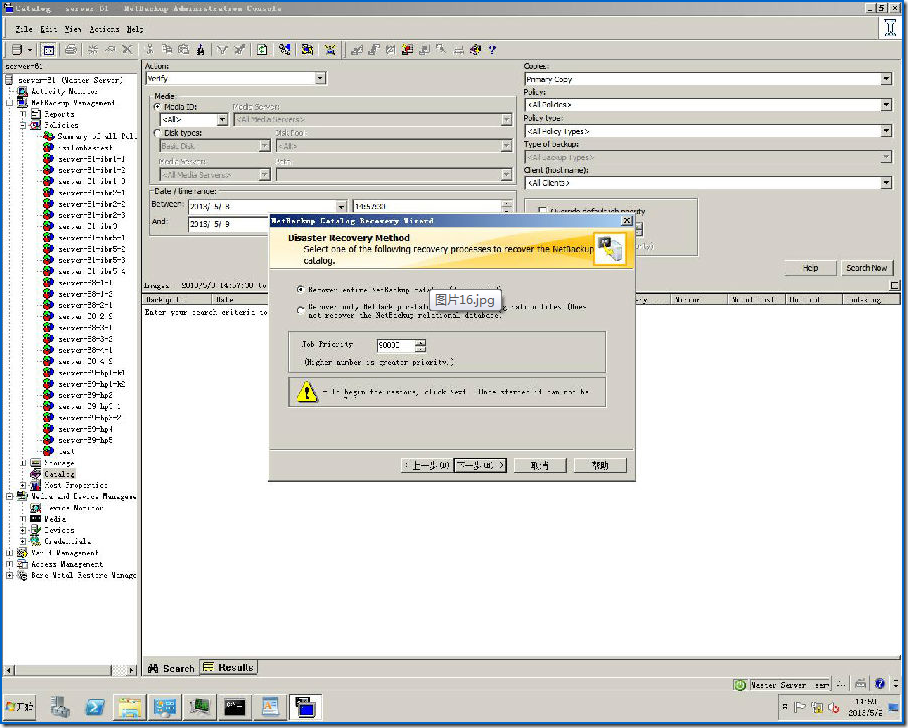The width and height of the screenshot is (908, 728).
Task: Open the Action dropdown showing Verify
Action: pos(320,78)
